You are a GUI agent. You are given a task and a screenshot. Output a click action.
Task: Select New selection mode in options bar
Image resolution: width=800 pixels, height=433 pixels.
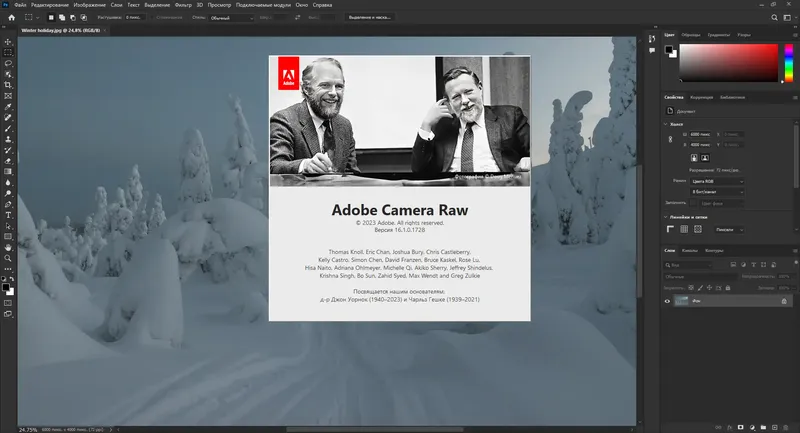(x=51, y=17)
